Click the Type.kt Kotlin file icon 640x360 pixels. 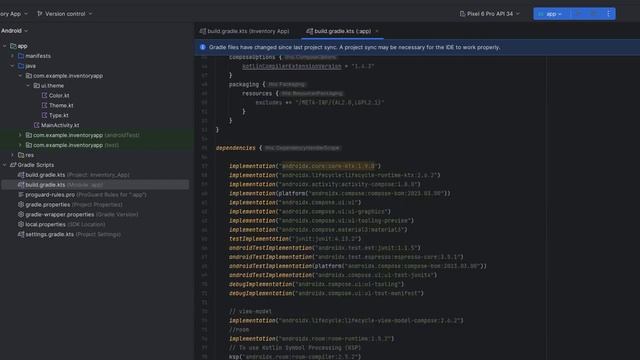(x=44, y=115)
